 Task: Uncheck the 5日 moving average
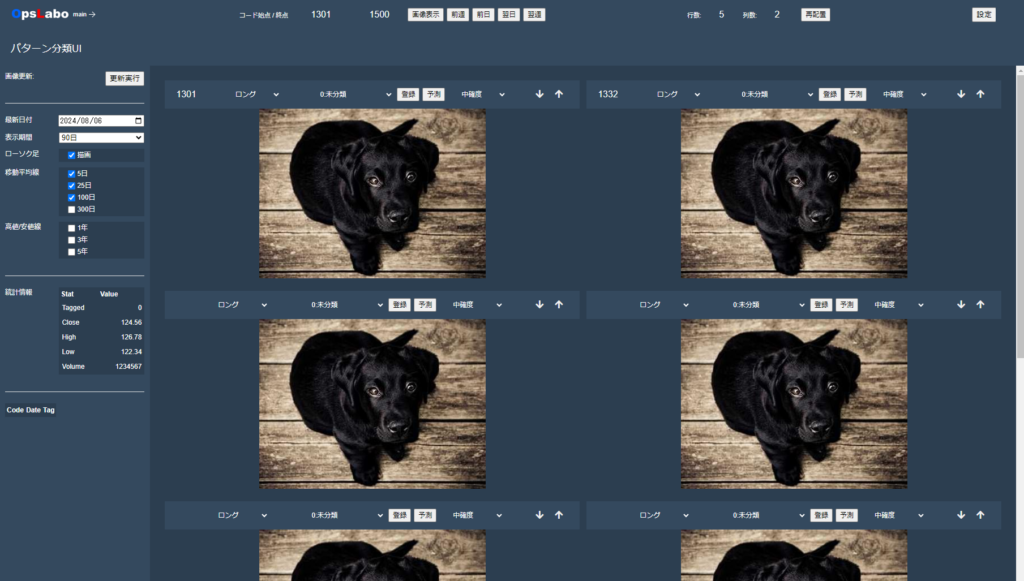click(71, 174)
